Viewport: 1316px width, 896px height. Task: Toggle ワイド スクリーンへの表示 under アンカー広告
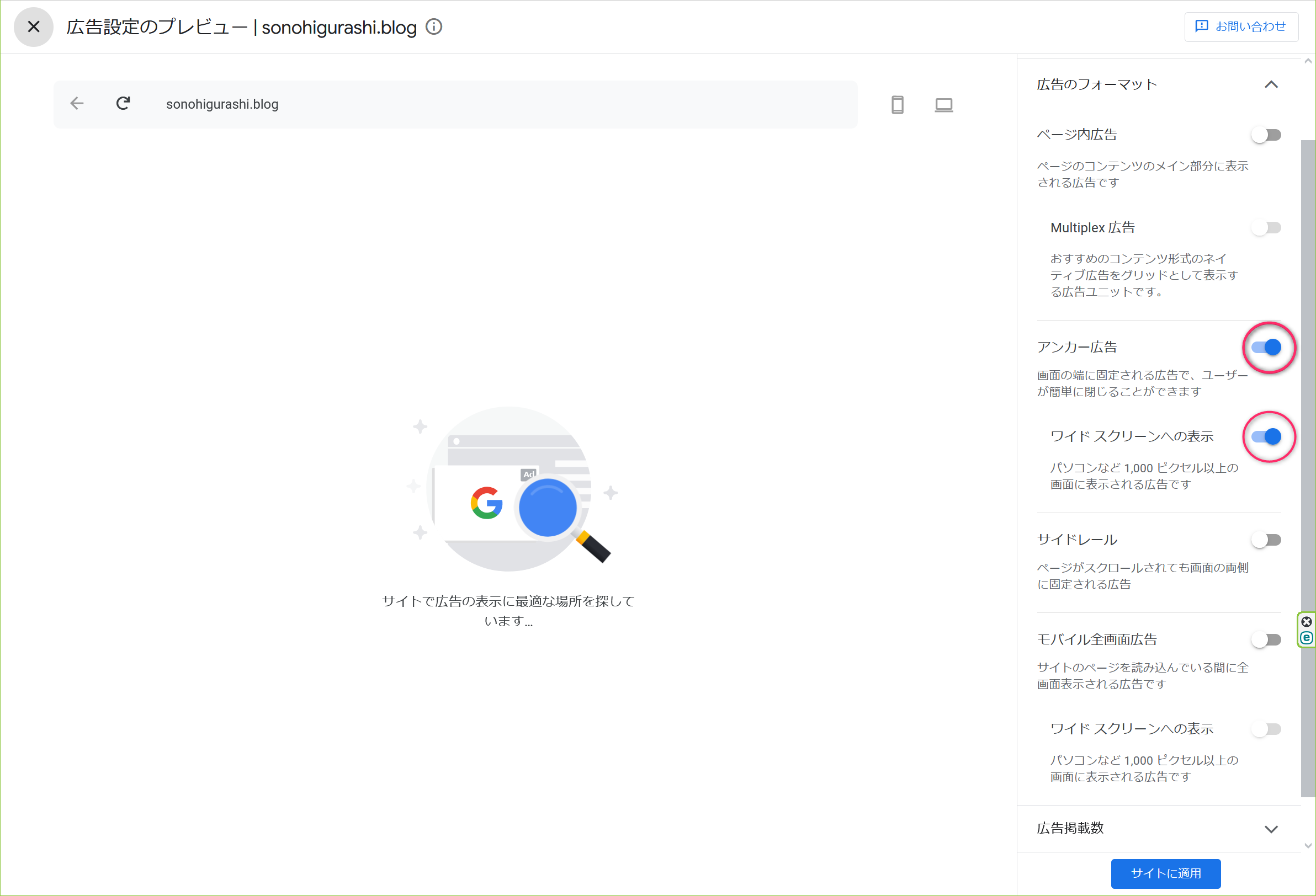pos(1266,436)
